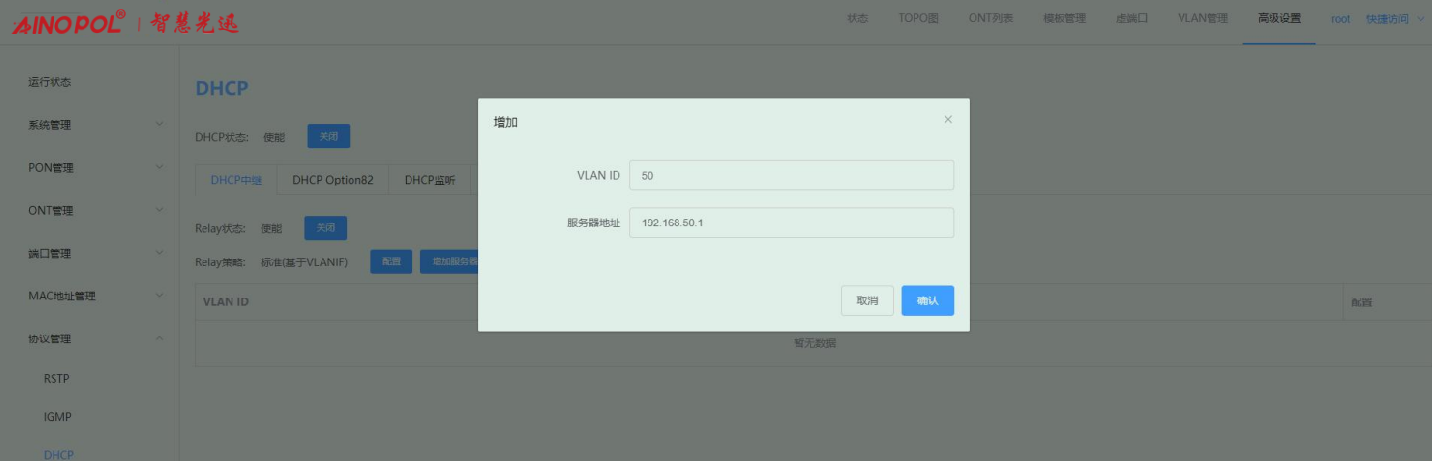Switch to DHCP Option82 tab
The width and height of the screenshot is (1432, 461).
tap(332, 181)
